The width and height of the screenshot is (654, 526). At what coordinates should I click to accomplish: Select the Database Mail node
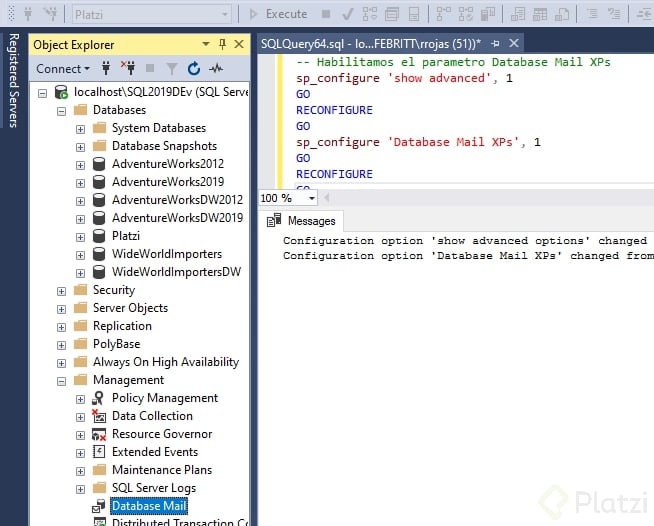[149, 506]
